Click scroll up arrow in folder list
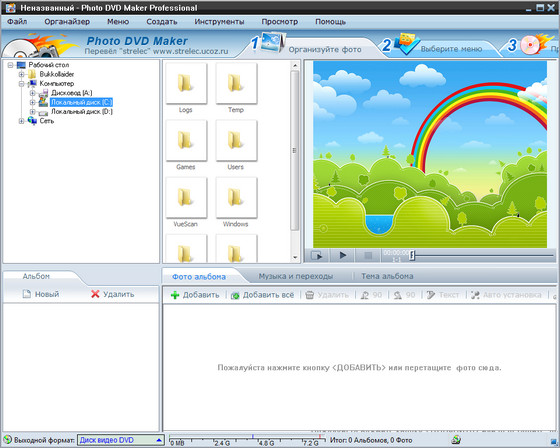This screenshot has width=560, height=448. coord(295,65)
